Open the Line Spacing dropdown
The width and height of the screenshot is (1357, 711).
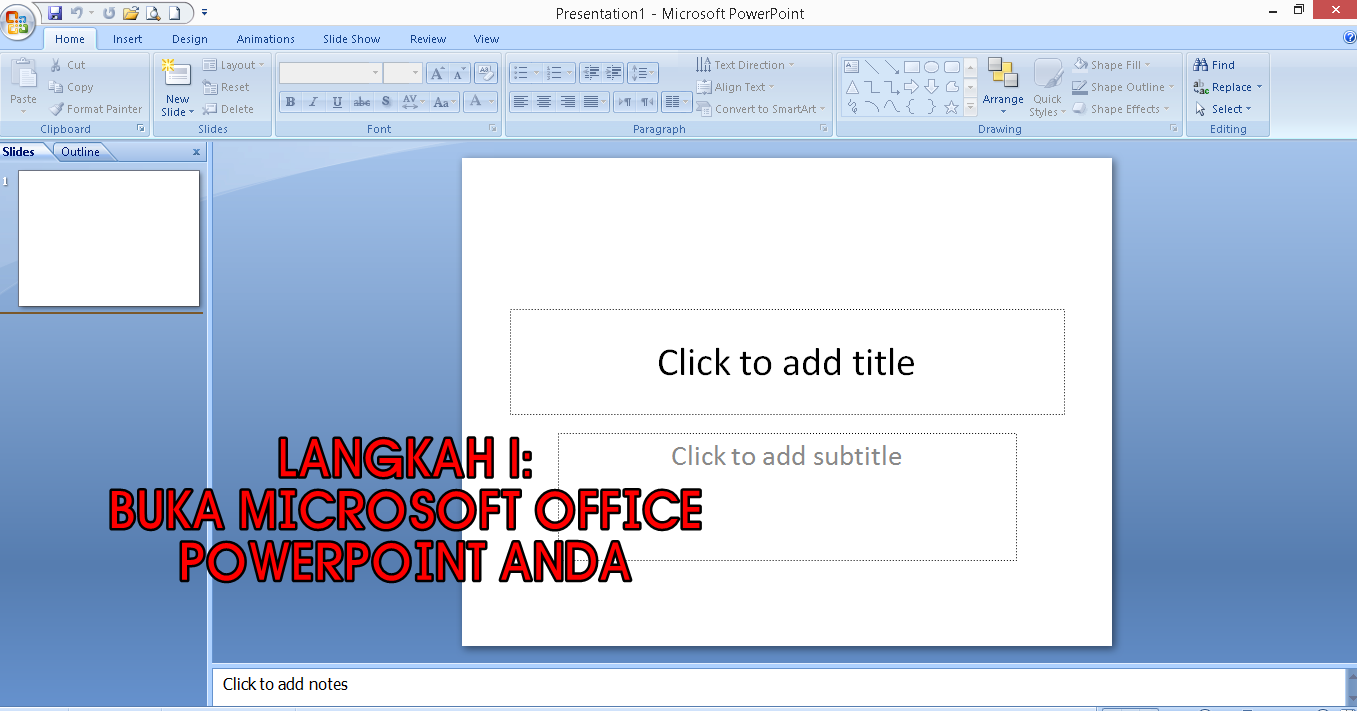(x=643, y=73)
